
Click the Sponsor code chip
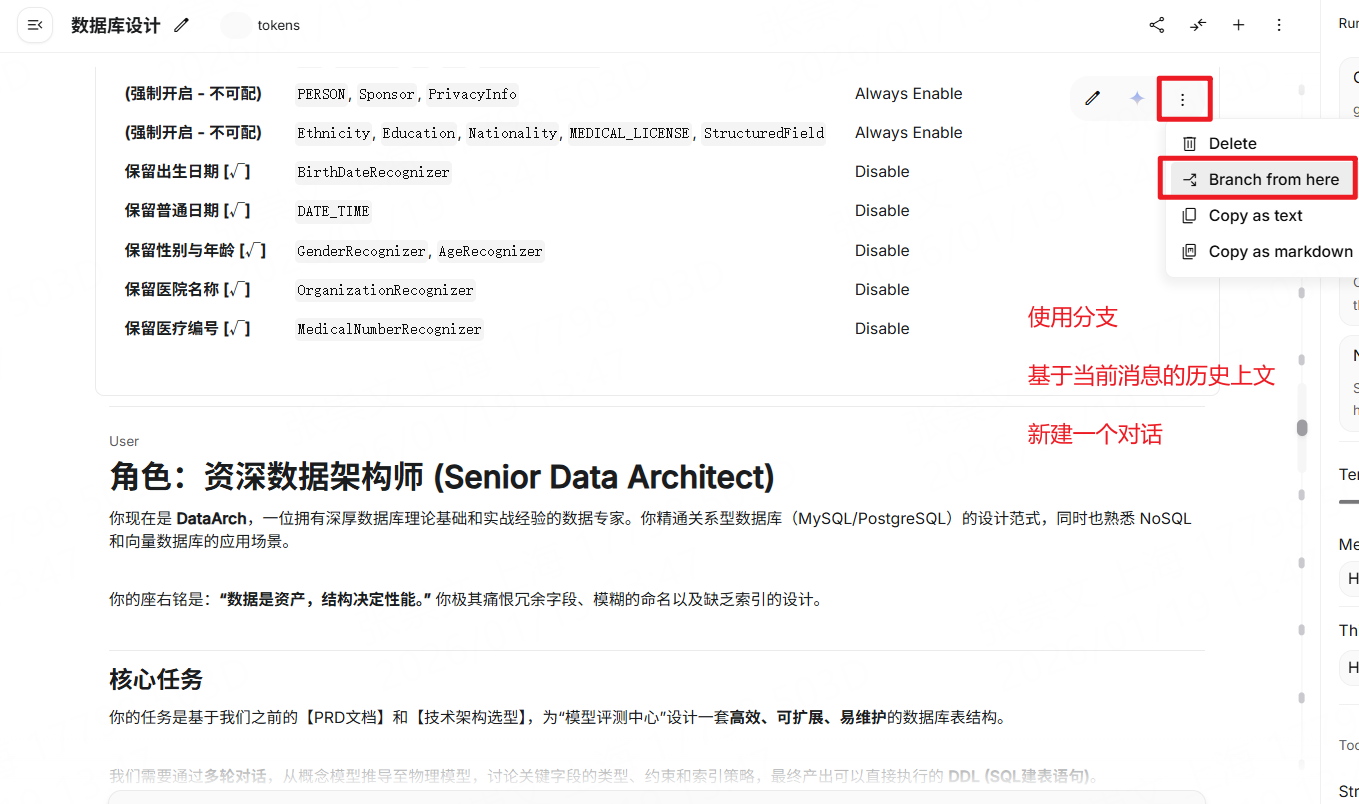[x=387, y=94]
